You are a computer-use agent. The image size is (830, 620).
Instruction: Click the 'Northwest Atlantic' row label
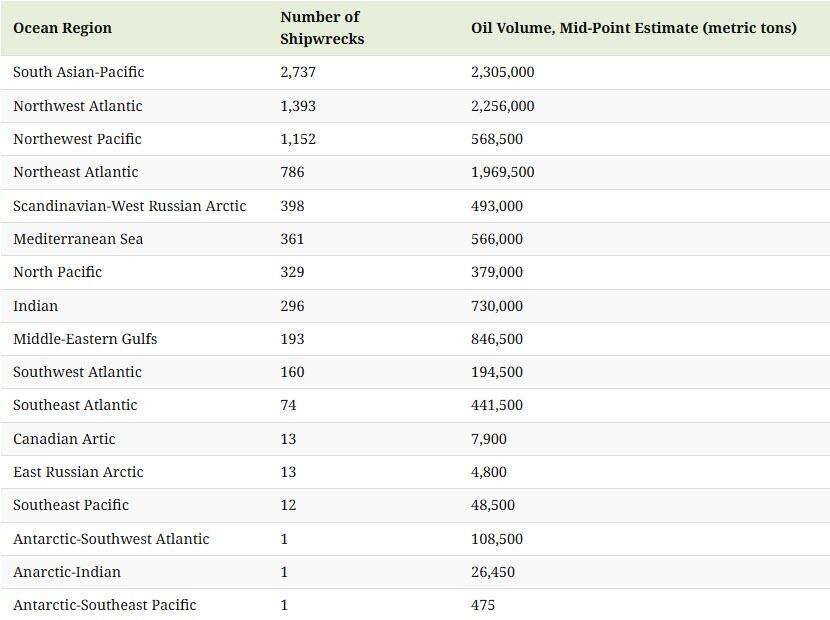[77, 106]
